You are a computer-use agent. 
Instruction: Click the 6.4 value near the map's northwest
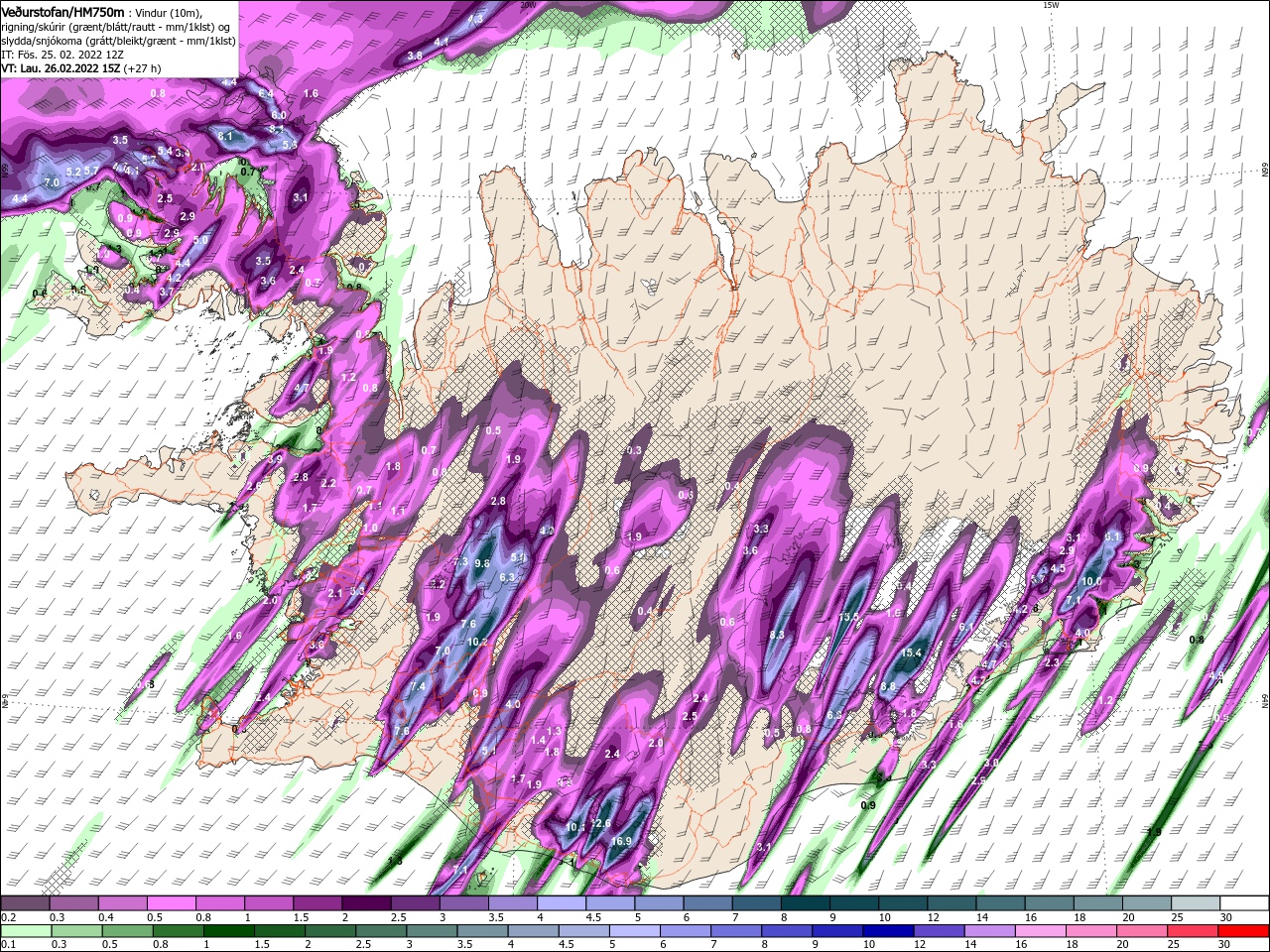tap(266, 93)
